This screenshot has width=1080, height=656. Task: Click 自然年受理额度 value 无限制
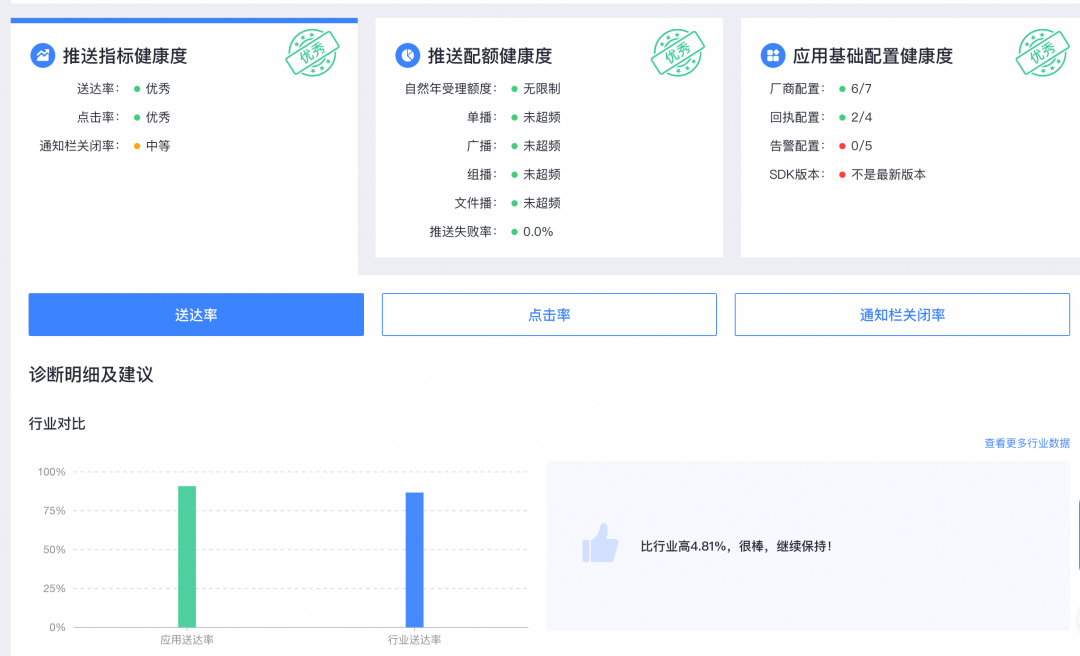pos(541,89)
